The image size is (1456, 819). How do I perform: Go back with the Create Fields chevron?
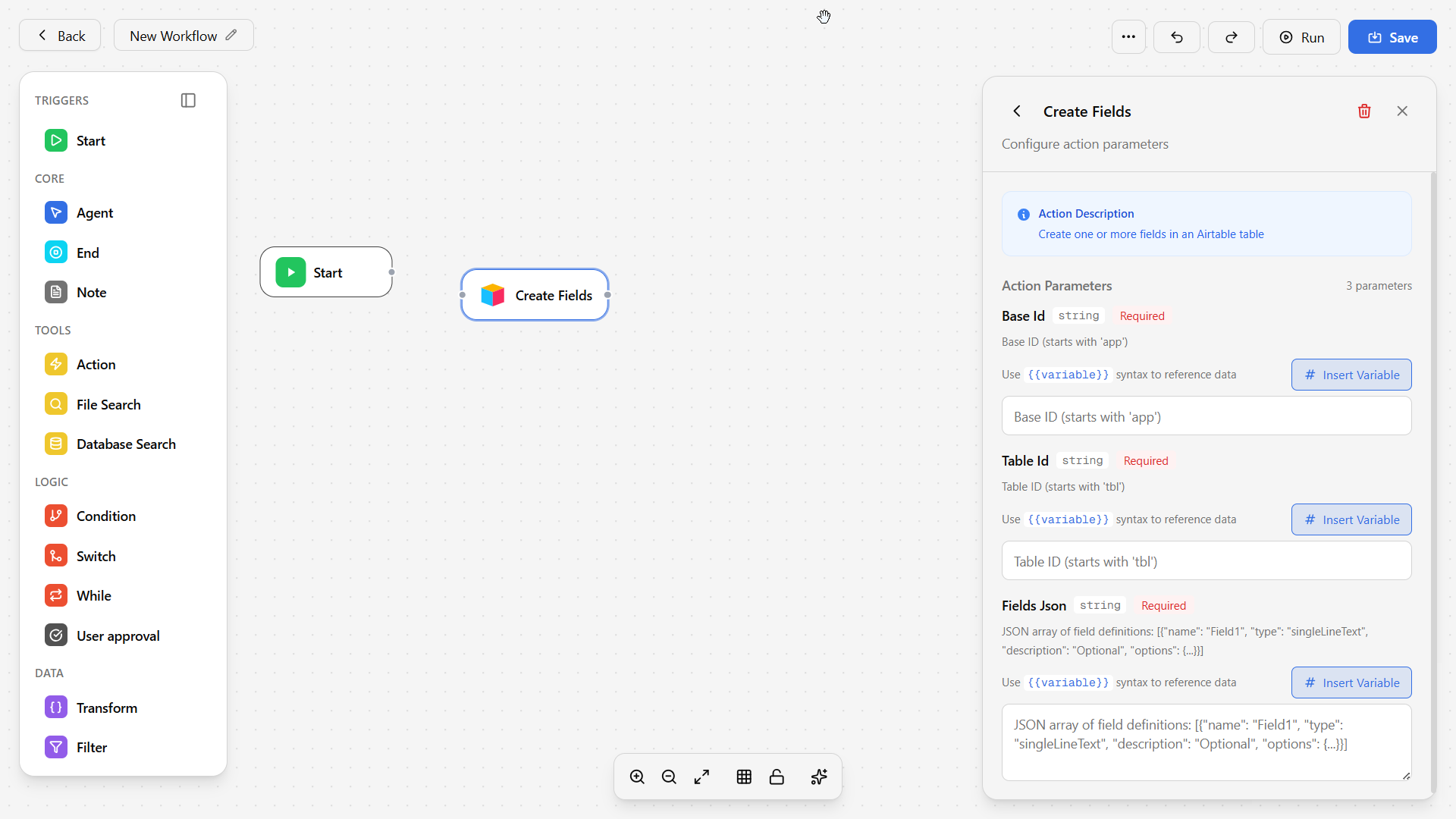[1017, 111]
